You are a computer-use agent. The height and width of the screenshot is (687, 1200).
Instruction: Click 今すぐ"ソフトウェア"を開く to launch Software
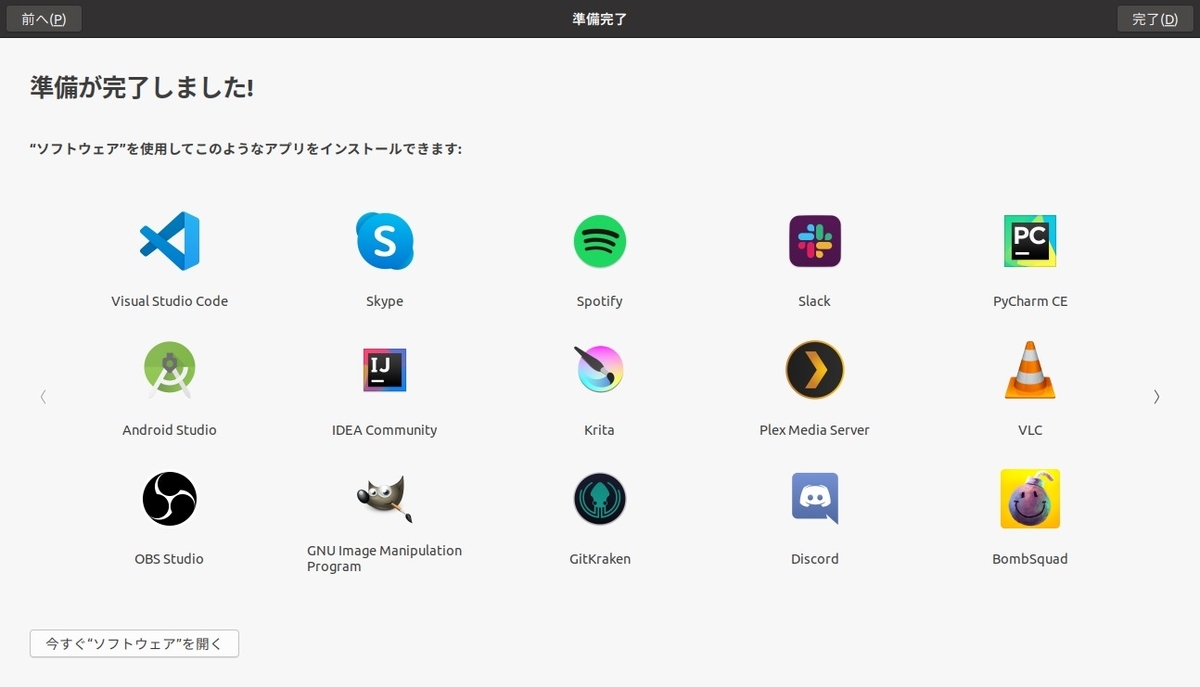(134, 643)
